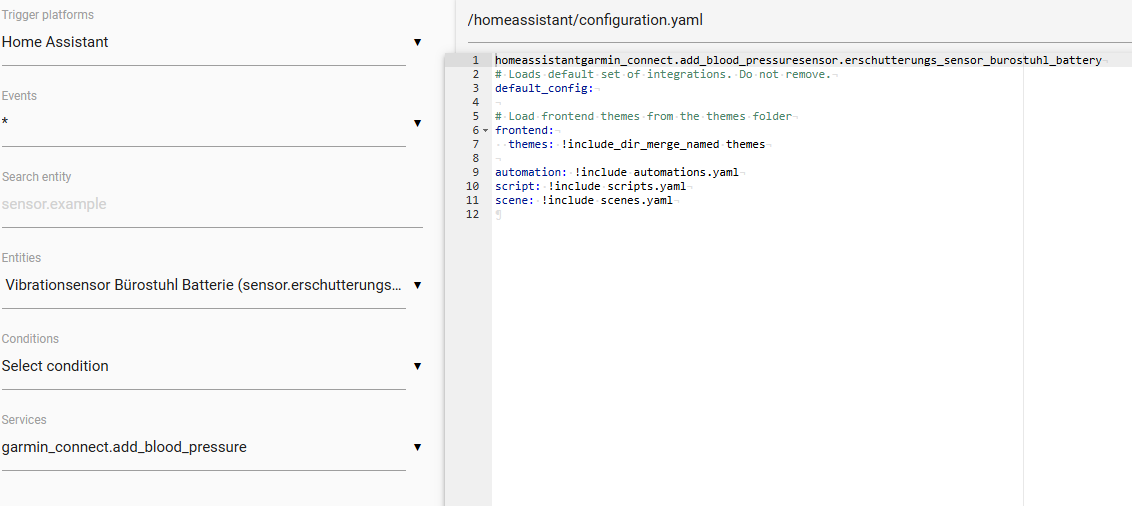Click the garmin_connect.add_blood_pressure service value
The image size is (1132, 506).
click(124, 448)
